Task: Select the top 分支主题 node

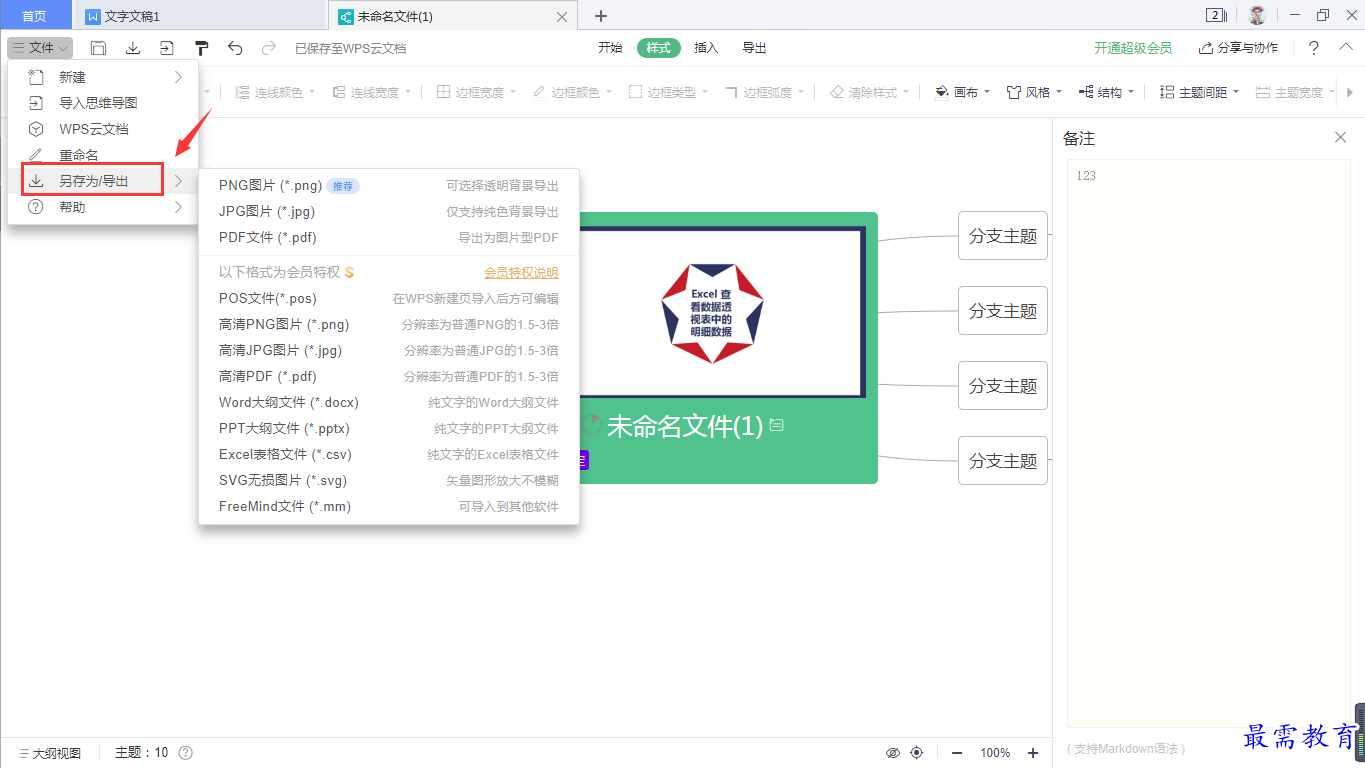Action: [1003, 236]
